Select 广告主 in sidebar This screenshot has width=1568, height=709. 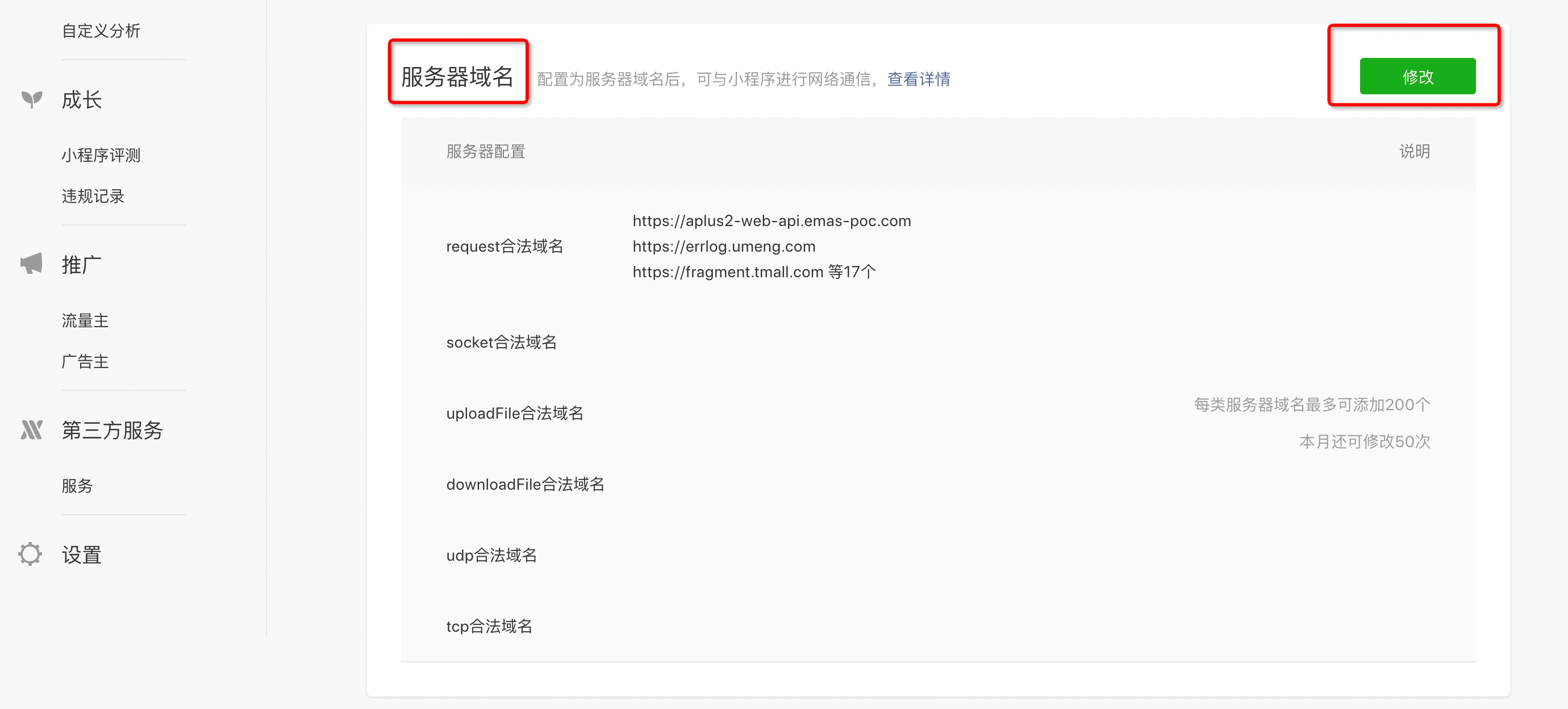tap(85, 361)
